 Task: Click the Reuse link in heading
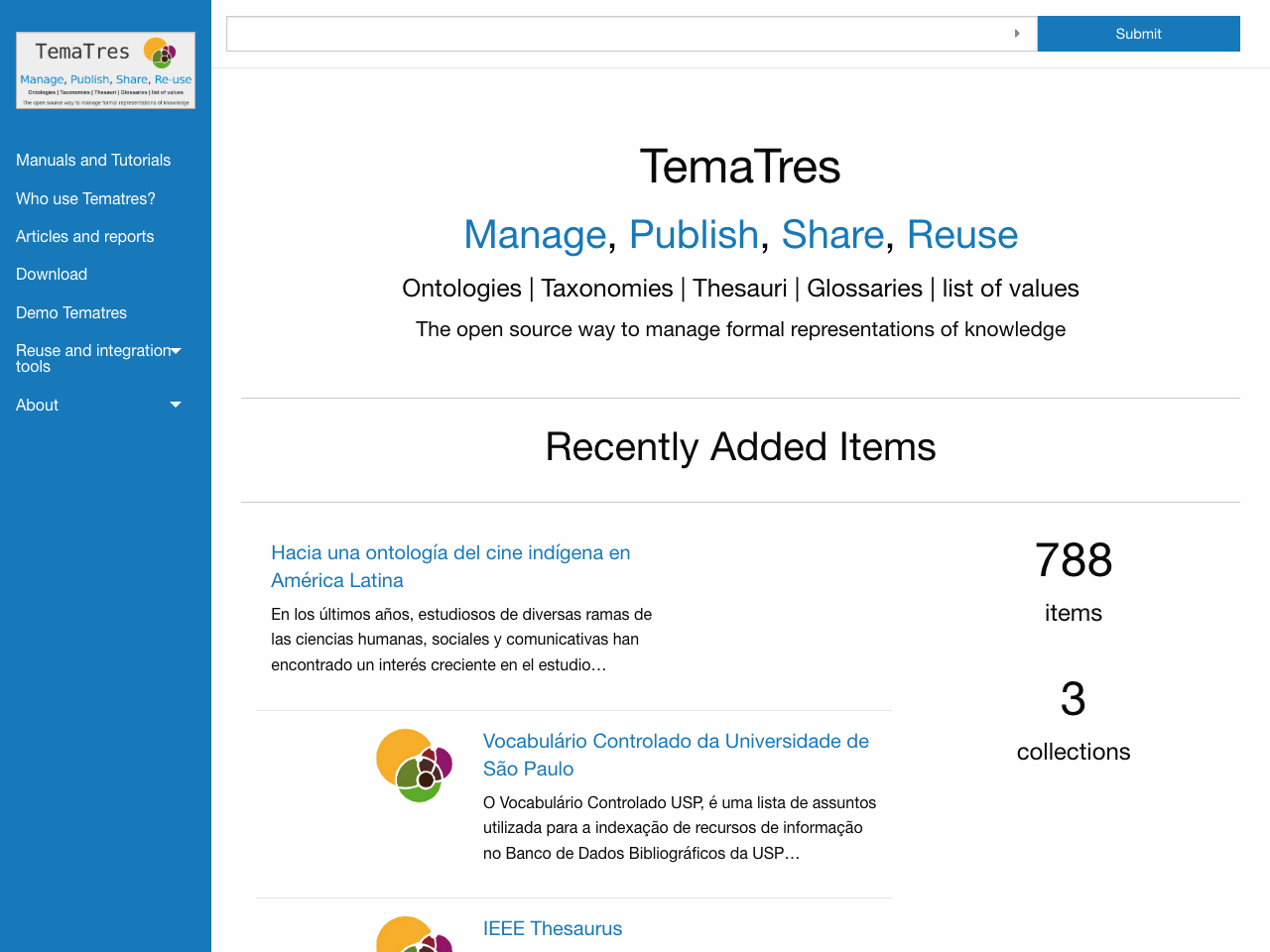[962, 235]
